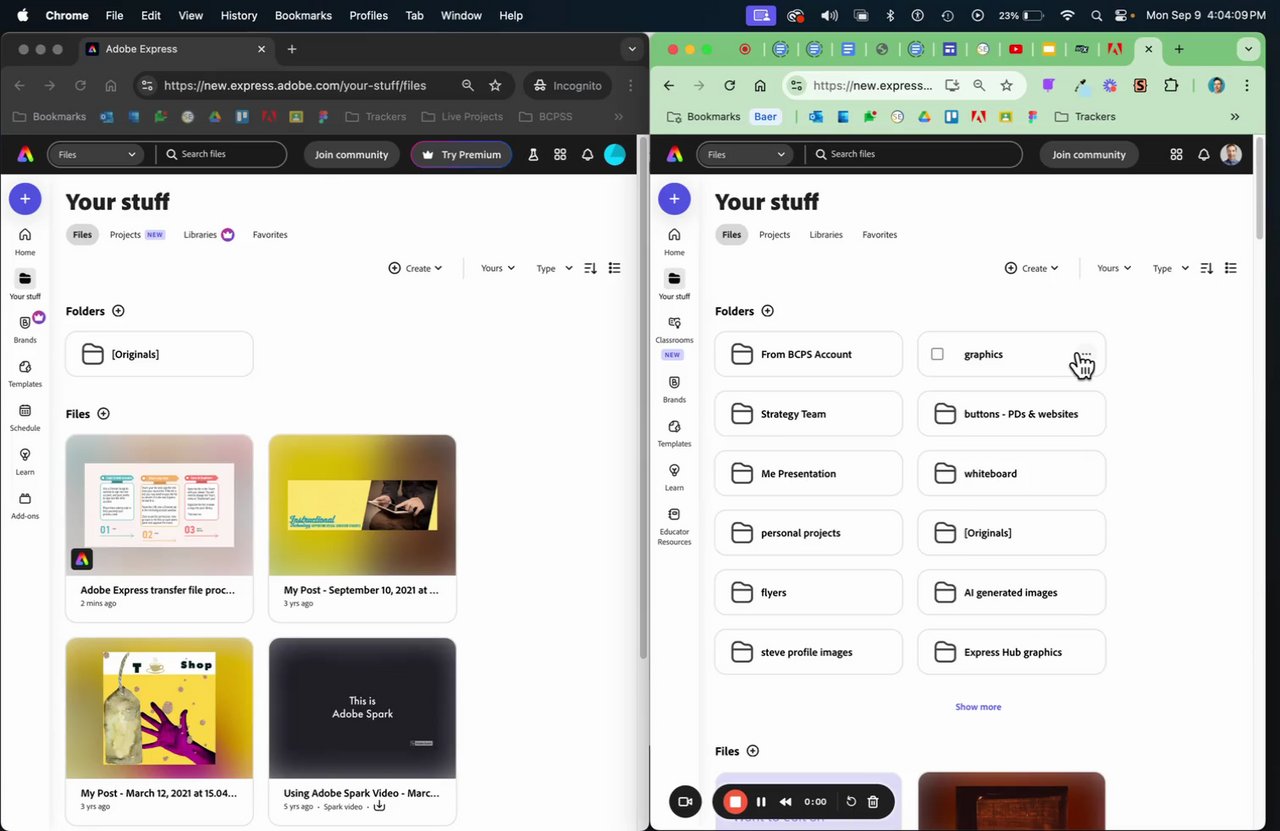Delete the recording with the trash icon
This screenshot has width=1280, height=831.
coord(873,801)
